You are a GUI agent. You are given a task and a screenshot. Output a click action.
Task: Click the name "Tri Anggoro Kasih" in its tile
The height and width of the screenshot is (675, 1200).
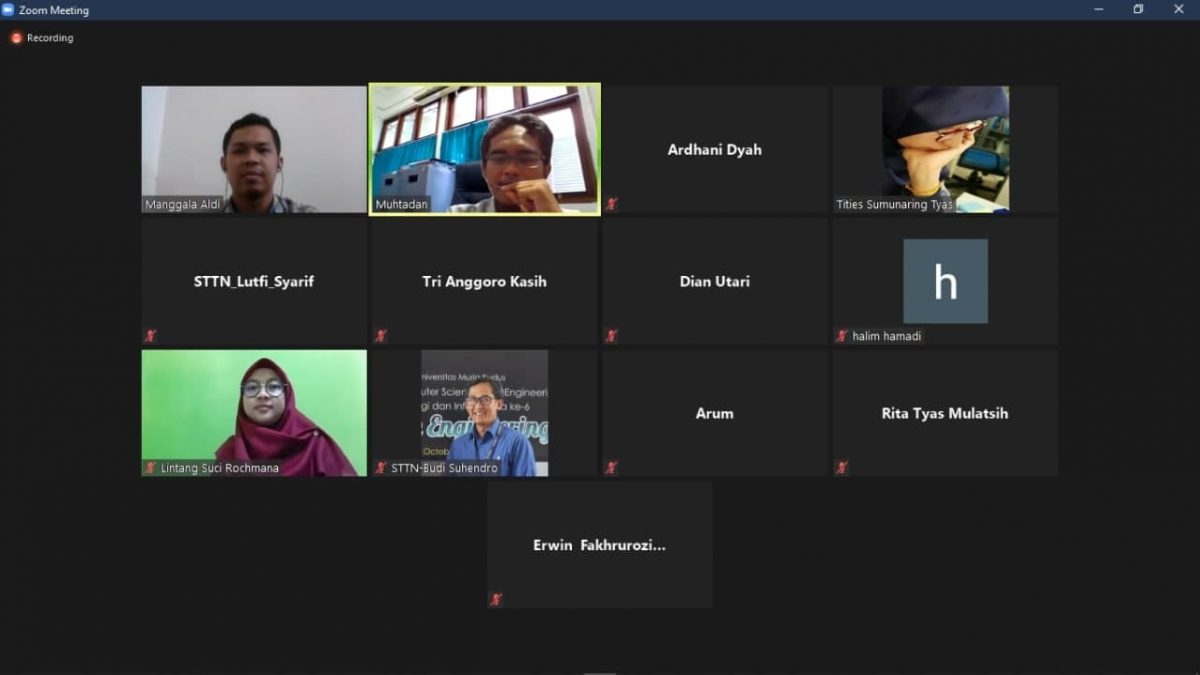[x=485, y=282]
